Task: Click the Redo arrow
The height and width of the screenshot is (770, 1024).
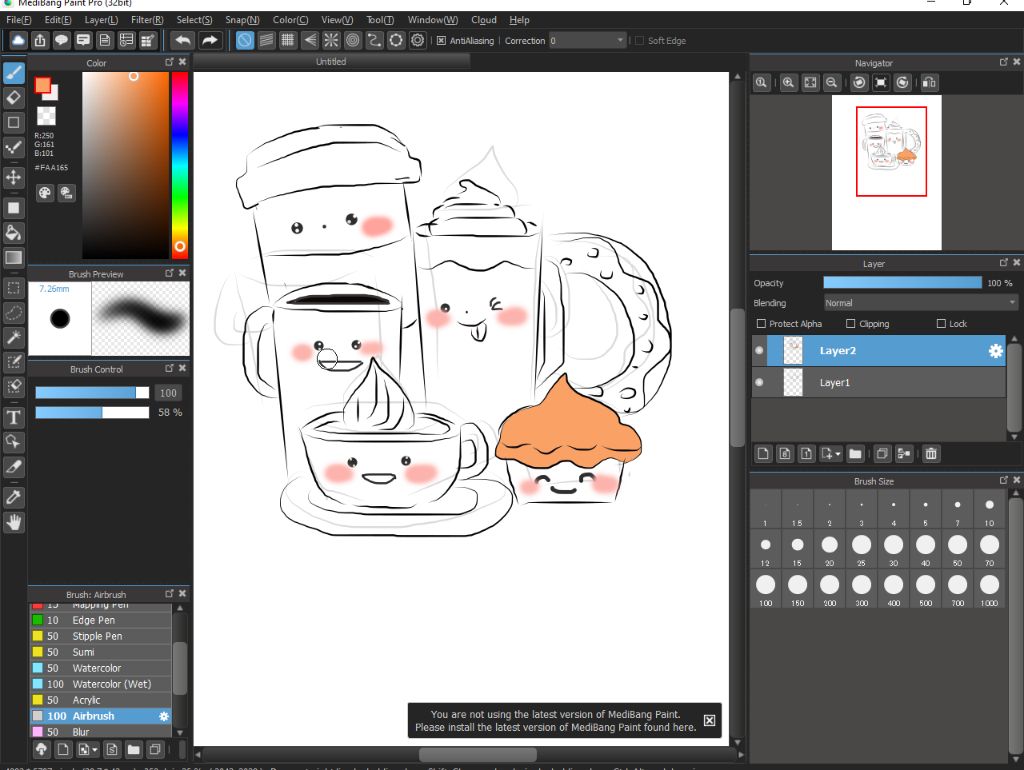Action: pos(210,40)
